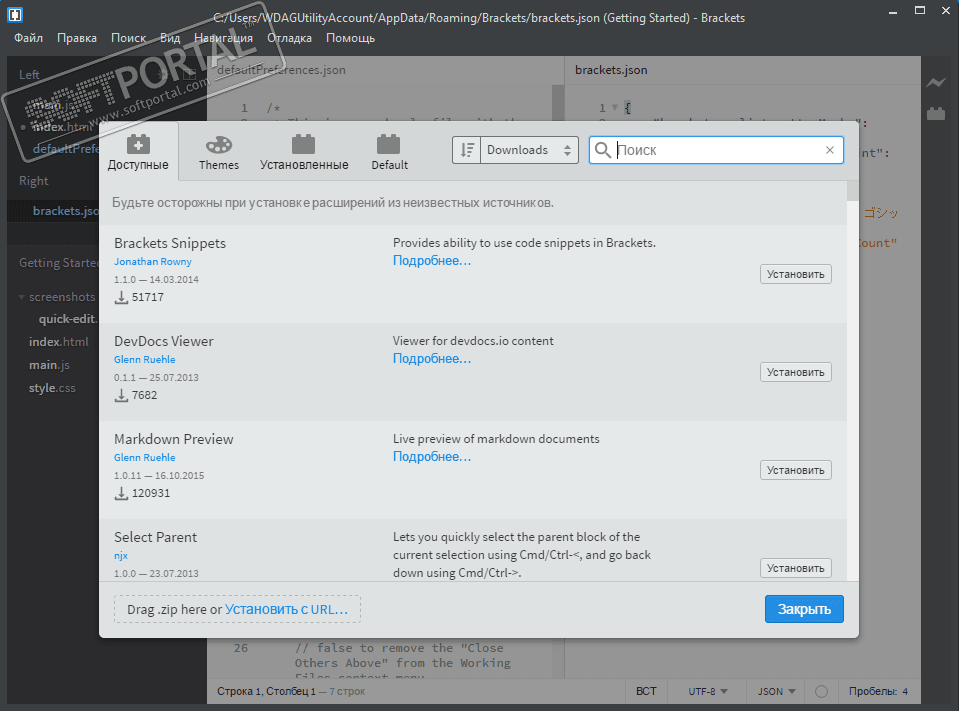Open the Extension Manager brick icon
The image size is (959, 711).
pos(936,113)
